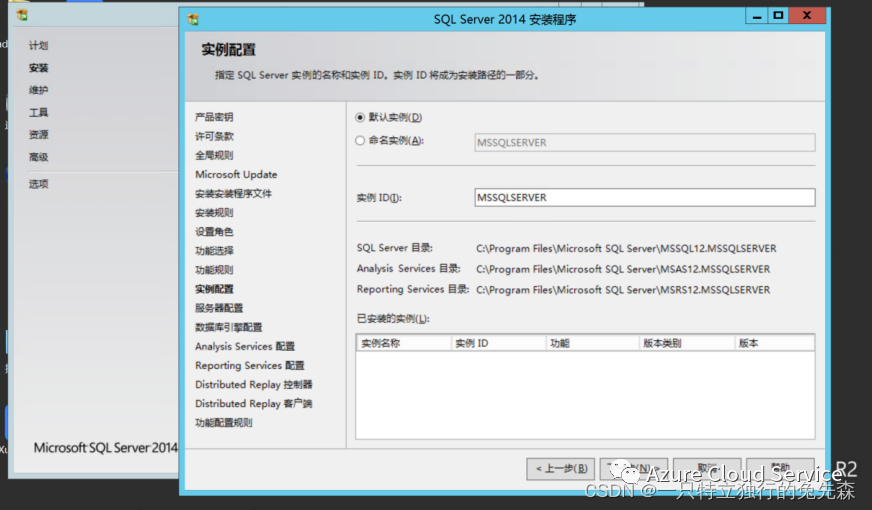The width and height of the screenshot is (872, 510).
Task: Select the 安装规则 step
Action: 214,212
